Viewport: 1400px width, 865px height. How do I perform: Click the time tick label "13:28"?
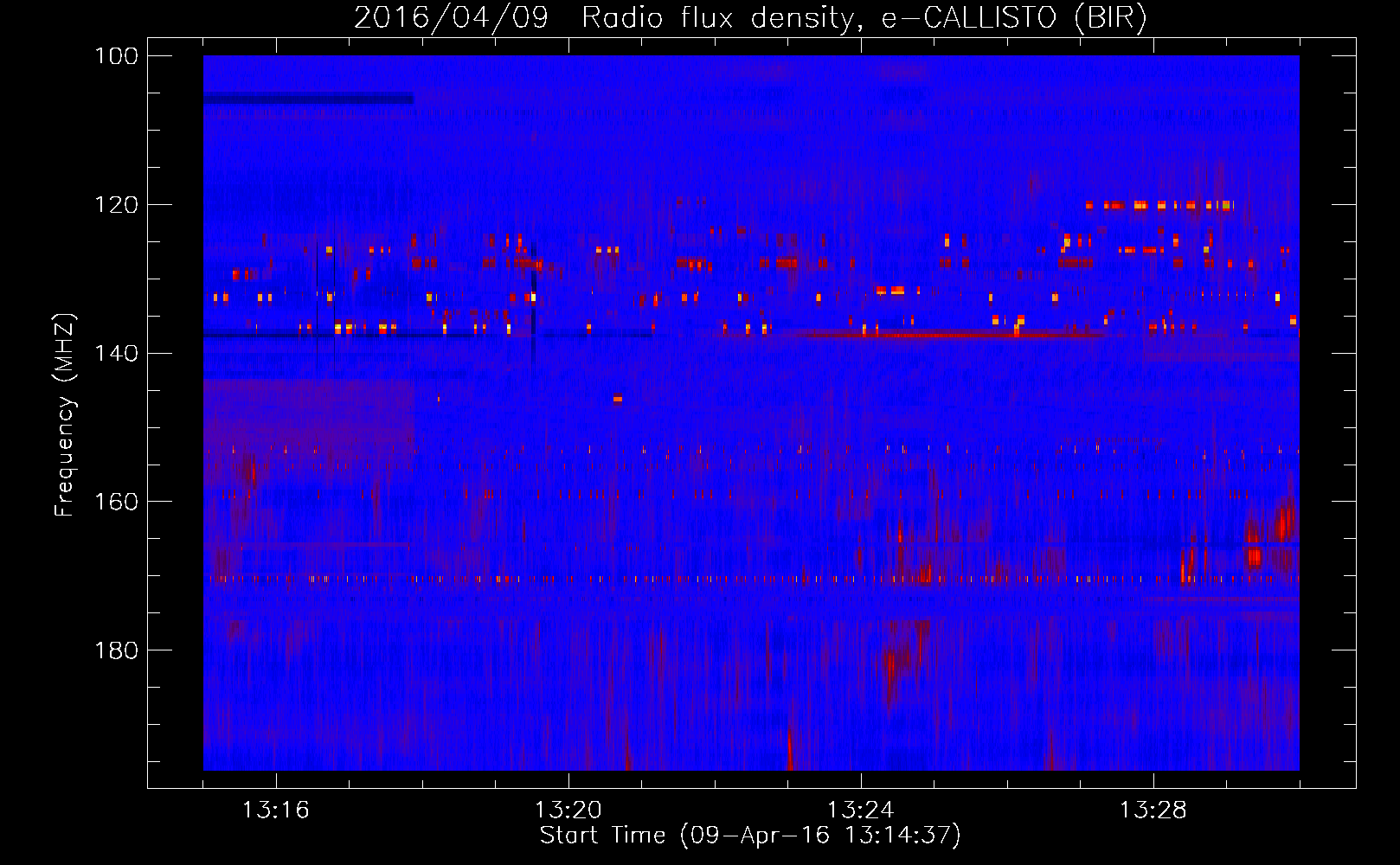point(1153,811)
